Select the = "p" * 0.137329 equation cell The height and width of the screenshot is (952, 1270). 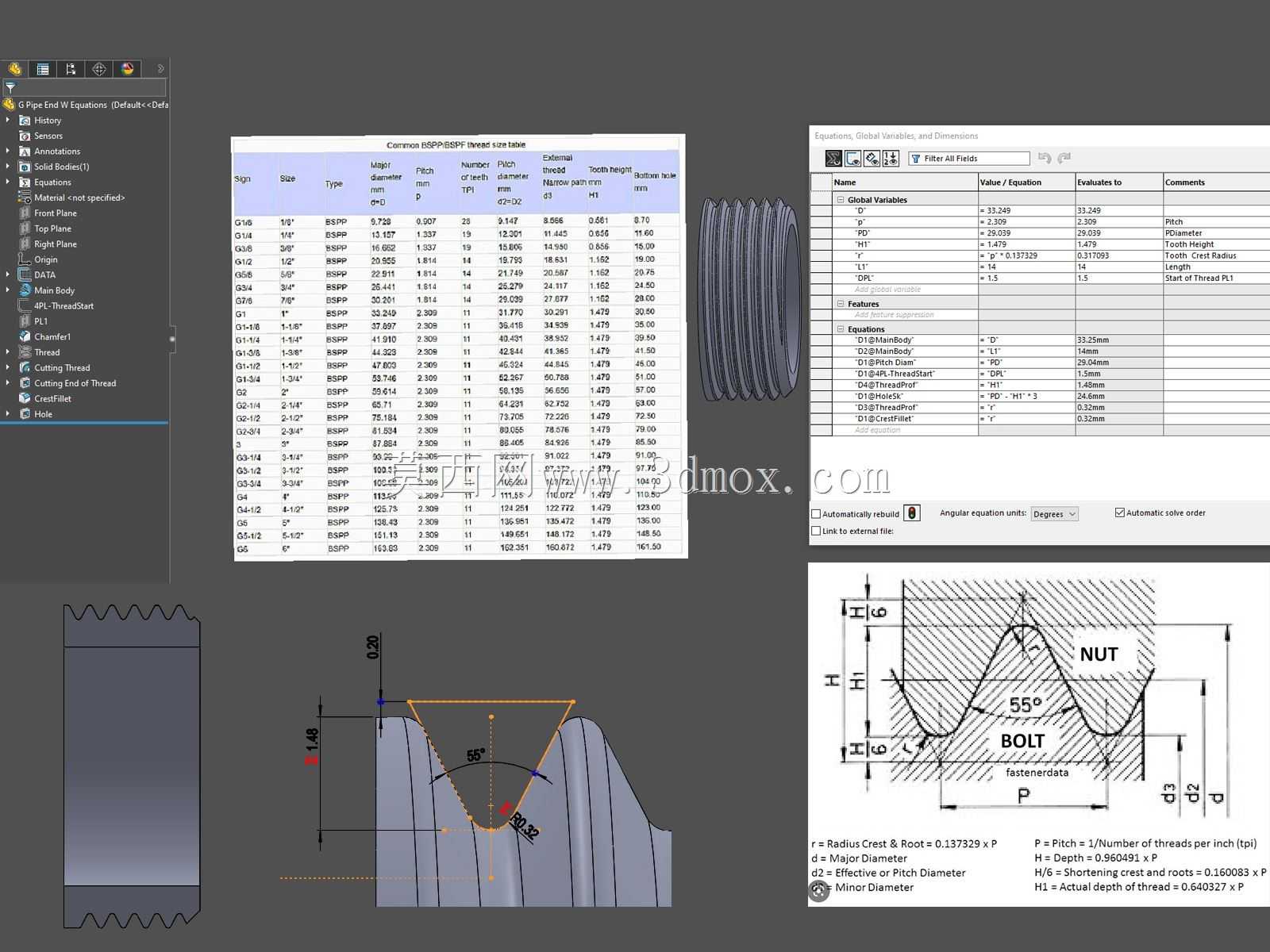pos(1026,255)
